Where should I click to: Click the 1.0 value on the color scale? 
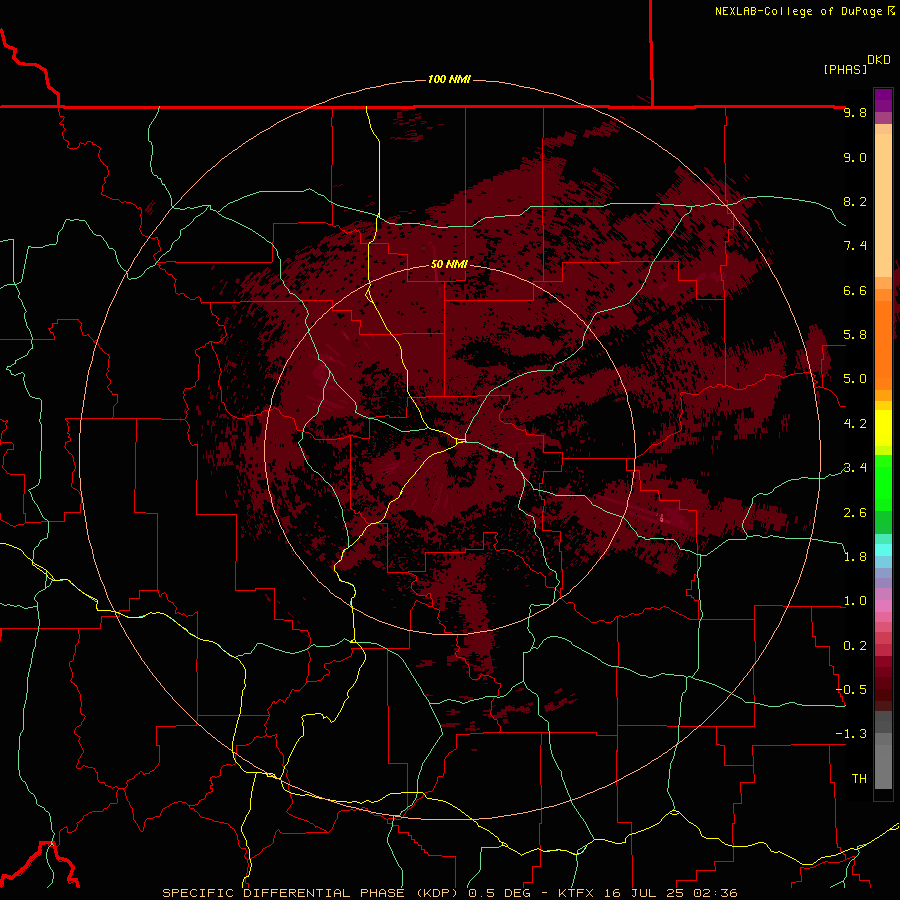tap(855, 601)
